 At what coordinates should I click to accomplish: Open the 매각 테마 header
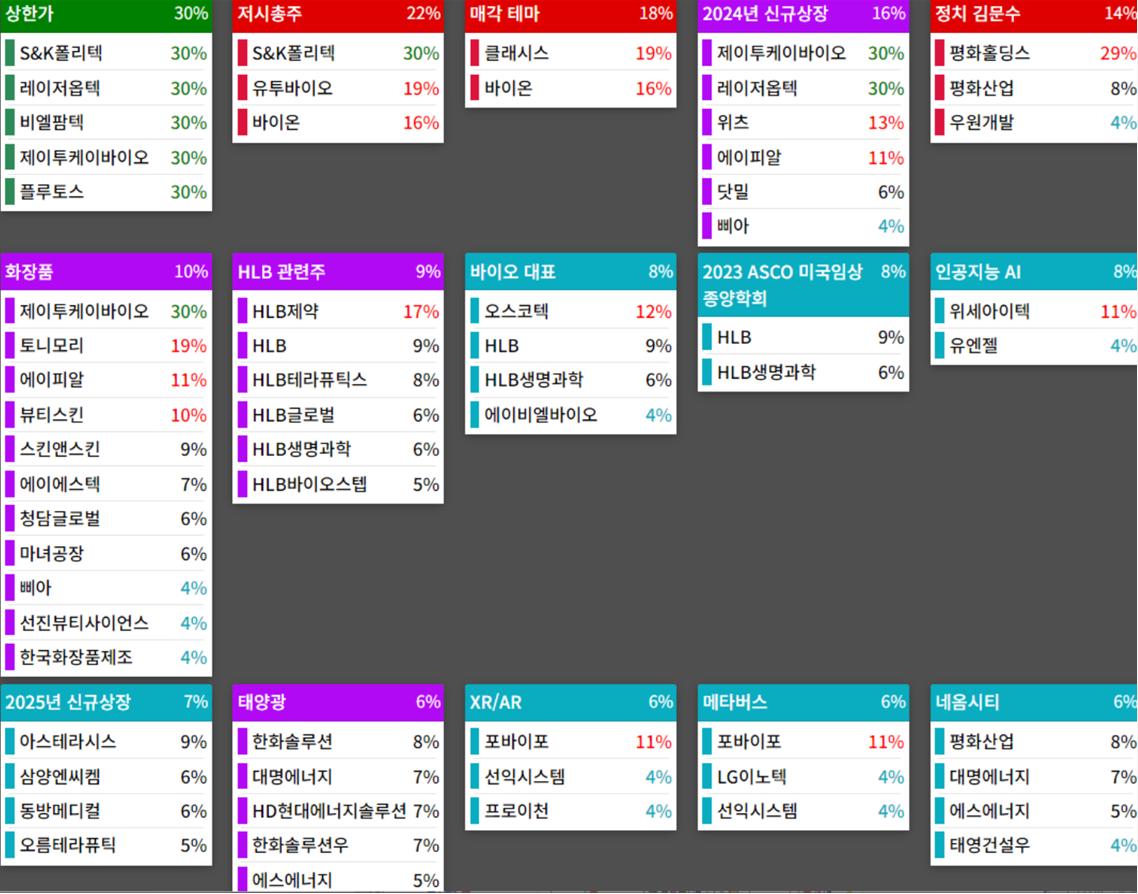[570, 15]
